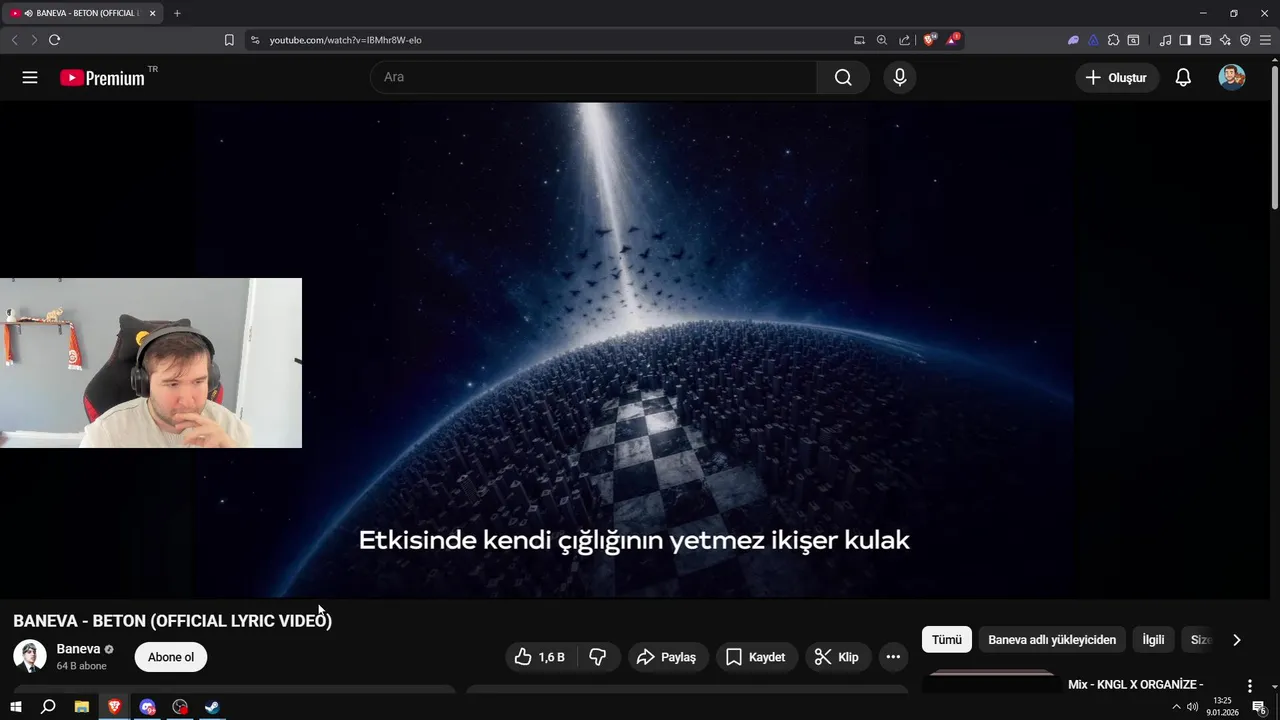The image size is (1280, 720).
Task: Reload the page
Action: point(54,40)
